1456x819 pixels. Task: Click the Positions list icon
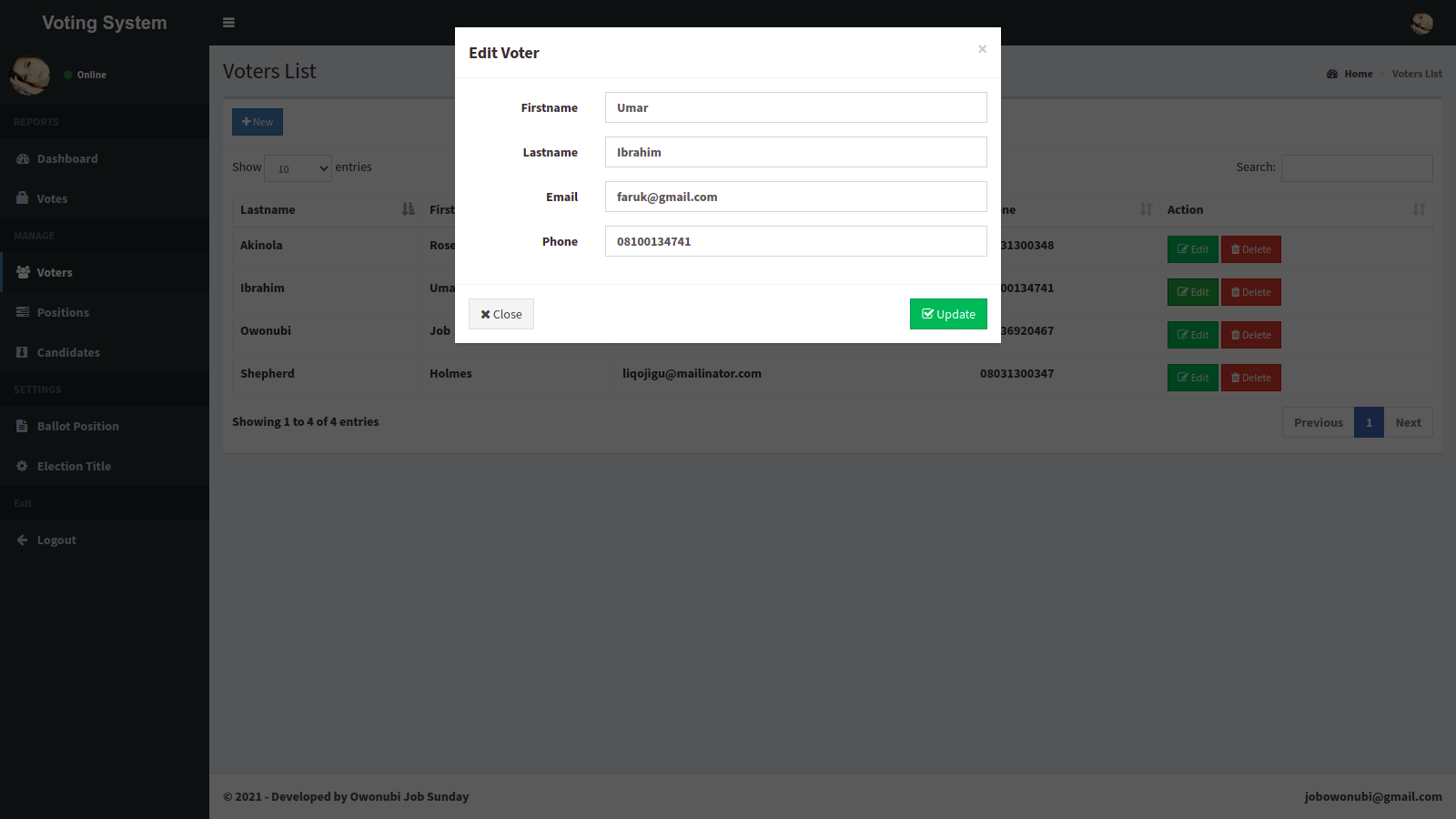click(23, 312)
